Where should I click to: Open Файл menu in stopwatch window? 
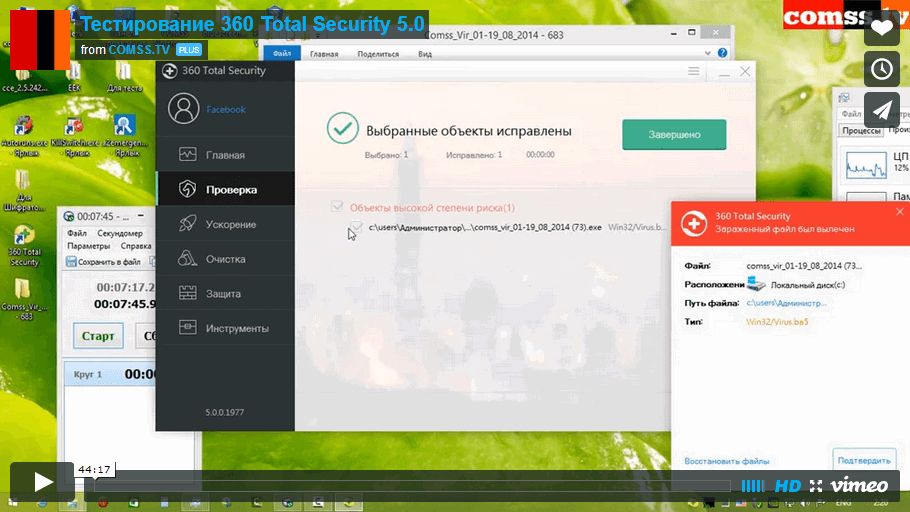click(x=77, y=233)
